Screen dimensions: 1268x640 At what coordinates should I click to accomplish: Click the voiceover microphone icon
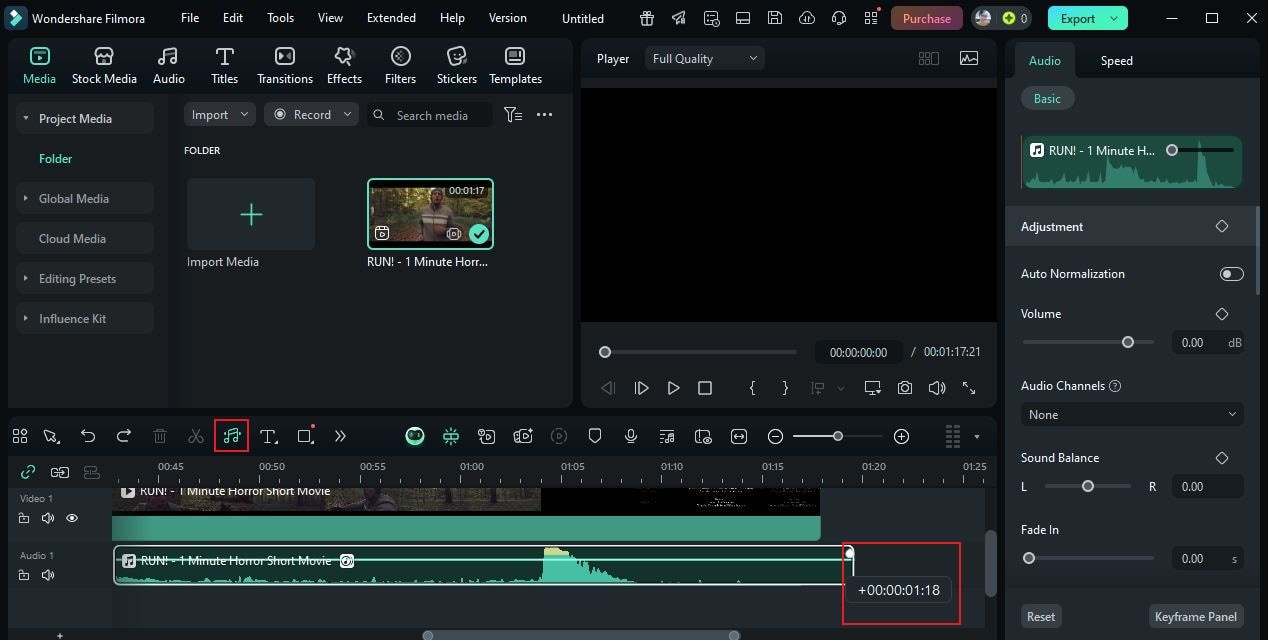[631, 436]
